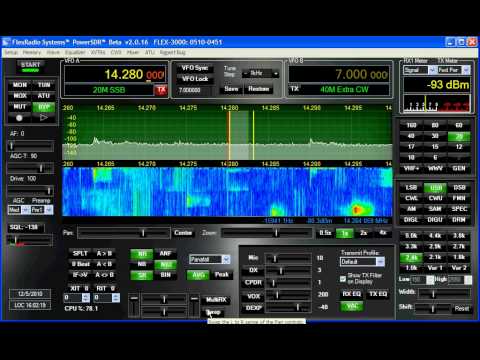The image size is (480, 360).
Task: Click the play triangle icon under BYP
Action: 44,118
